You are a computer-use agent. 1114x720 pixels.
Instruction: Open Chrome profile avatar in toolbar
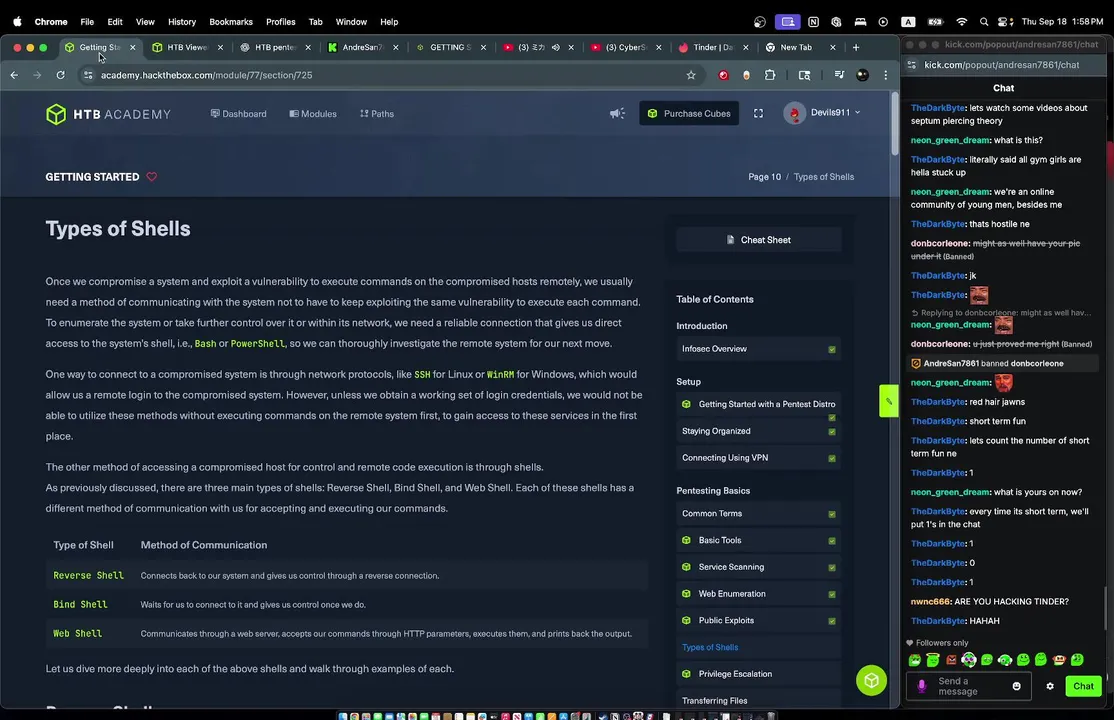coord(862,75)
